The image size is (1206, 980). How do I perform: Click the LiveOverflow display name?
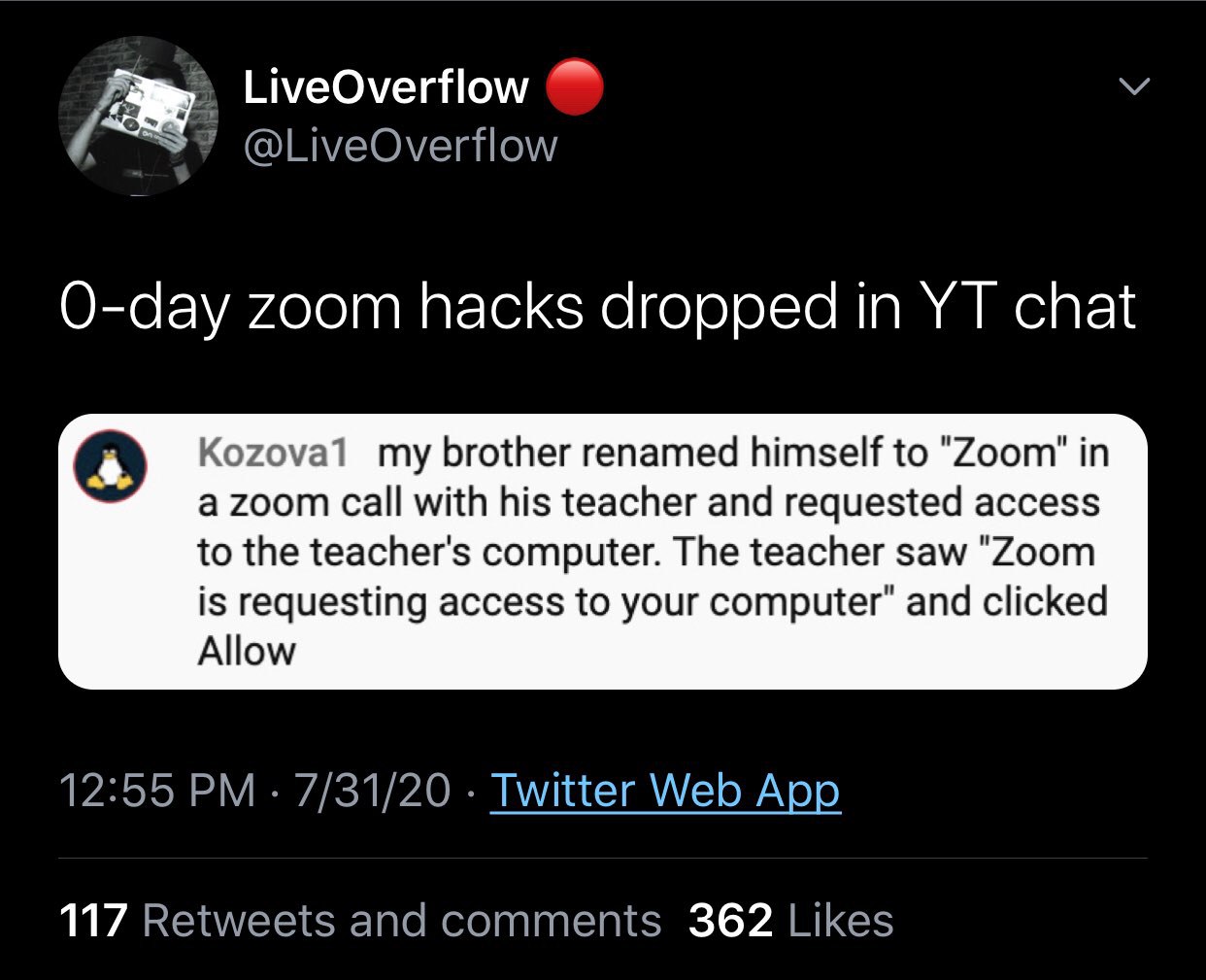click(x=385, y=87)
